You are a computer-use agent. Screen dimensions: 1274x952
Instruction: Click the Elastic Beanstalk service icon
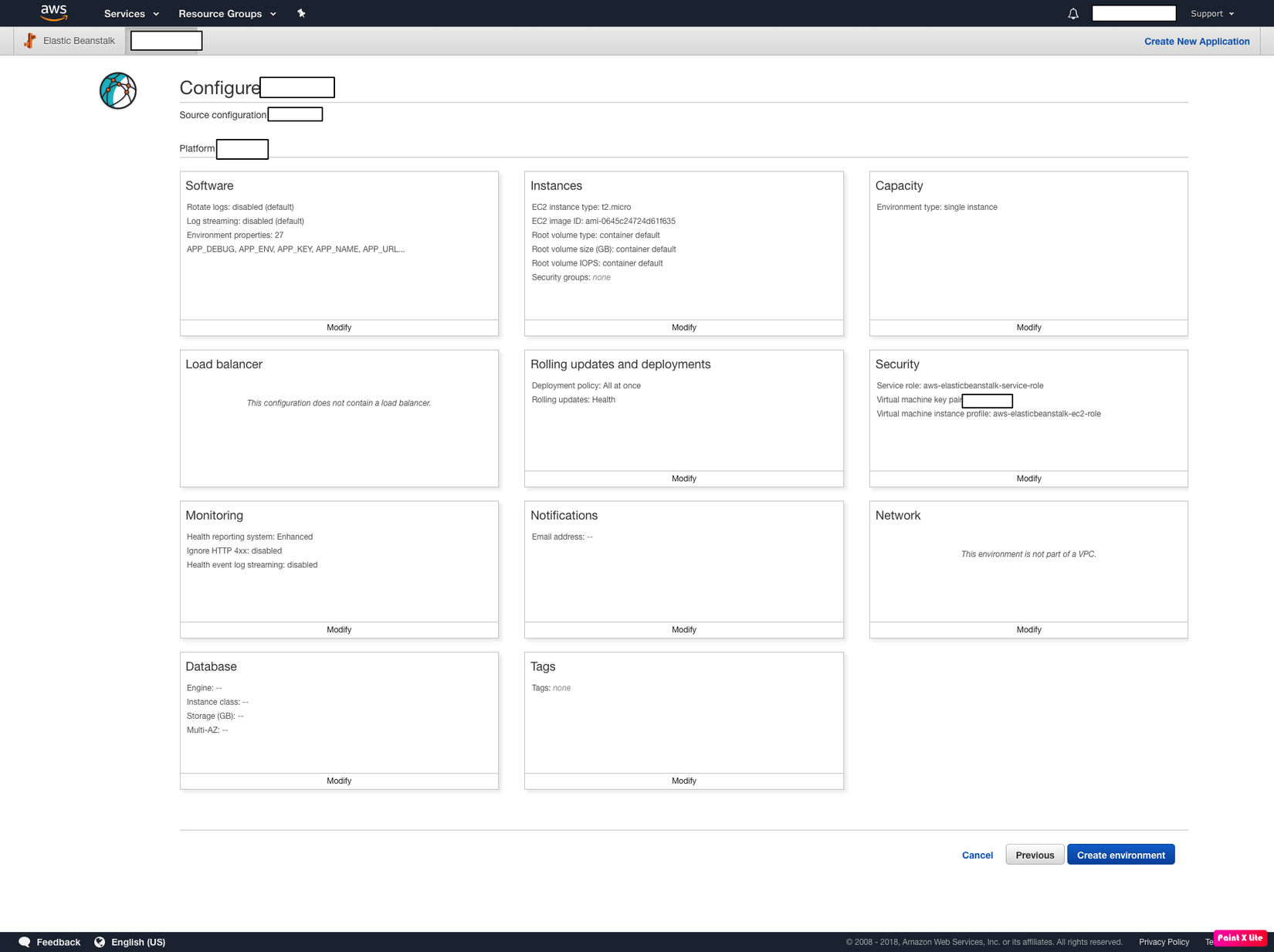[x=30, y=41]
